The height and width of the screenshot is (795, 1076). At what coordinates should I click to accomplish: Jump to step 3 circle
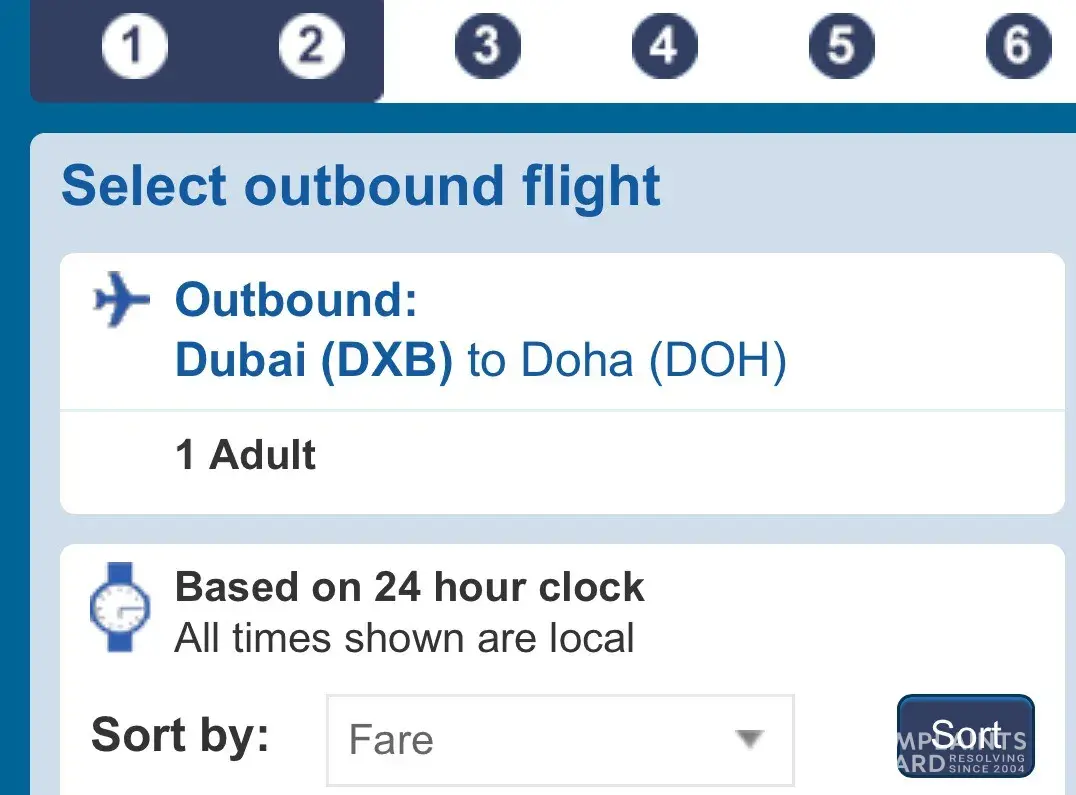[x=487, y=46]
